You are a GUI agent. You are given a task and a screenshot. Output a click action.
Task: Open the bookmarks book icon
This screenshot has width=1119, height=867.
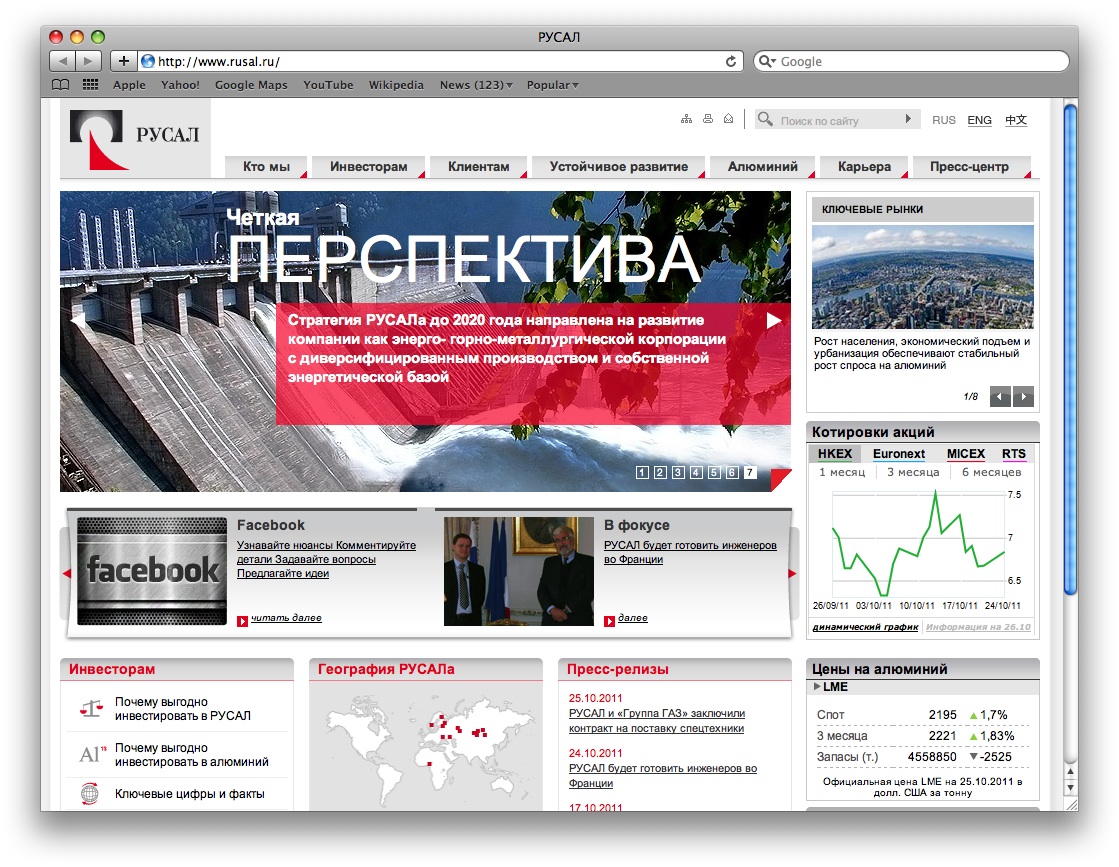[61, 85]
